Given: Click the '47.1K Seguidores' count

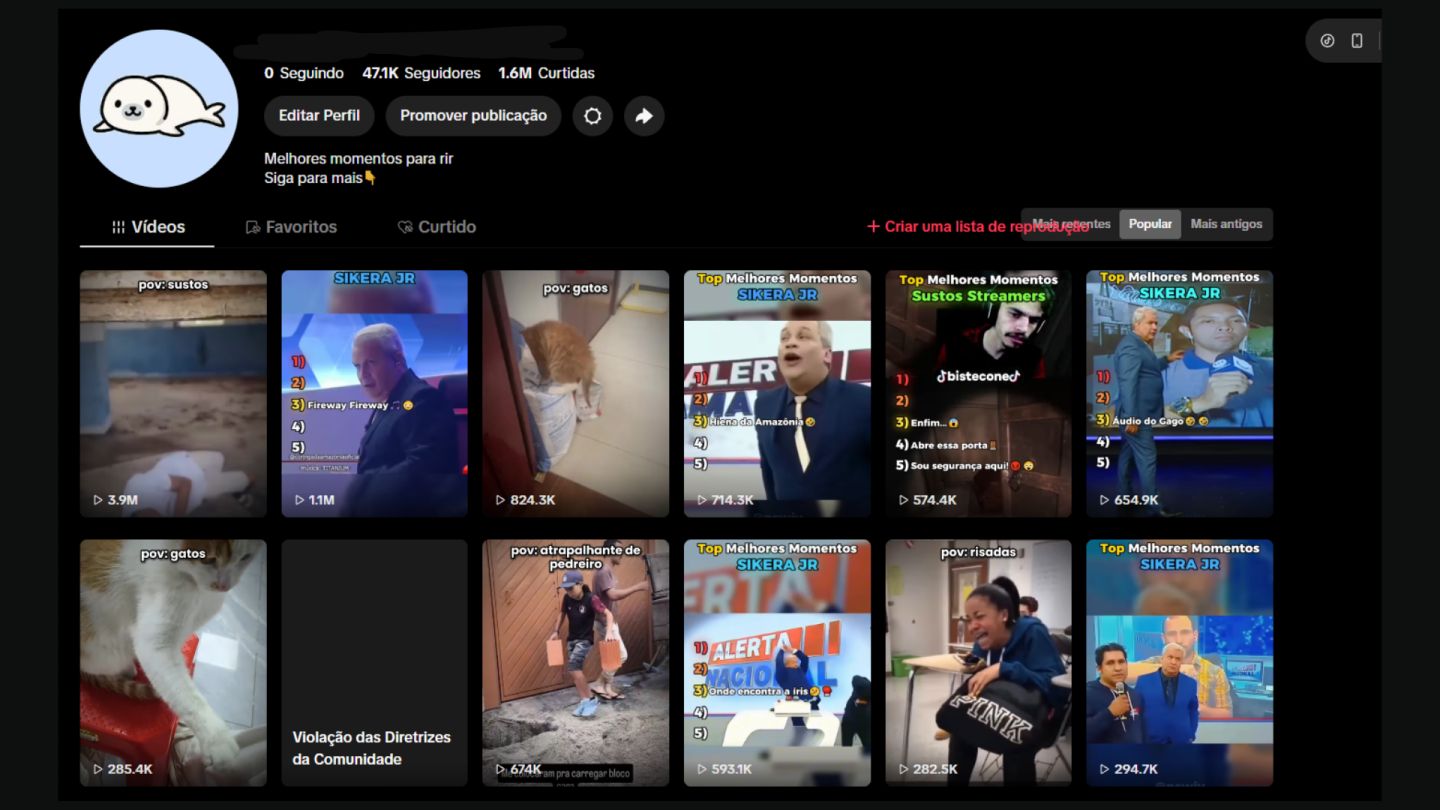Looking at the screenshot, I should 421,73.
